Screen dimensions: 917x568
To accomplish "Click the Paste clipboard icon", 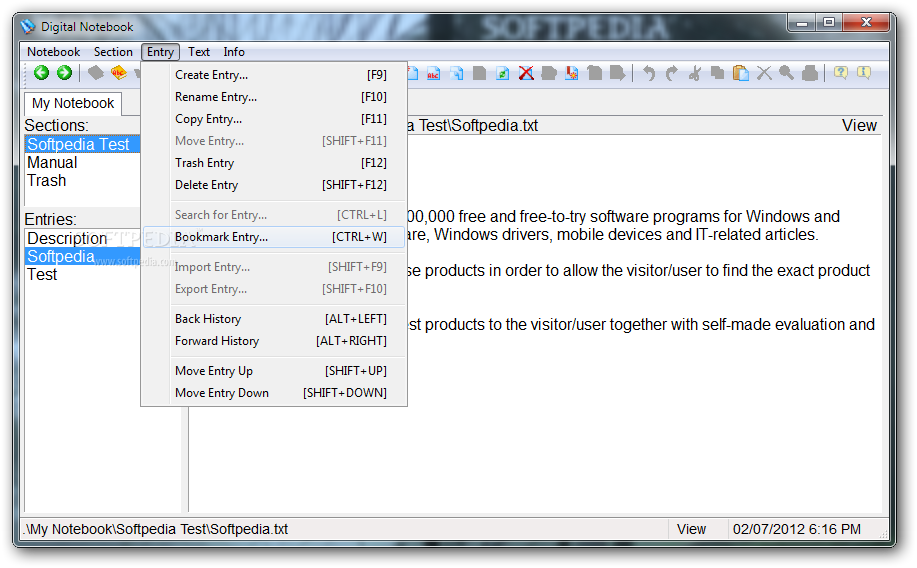I will pos(741,73).
